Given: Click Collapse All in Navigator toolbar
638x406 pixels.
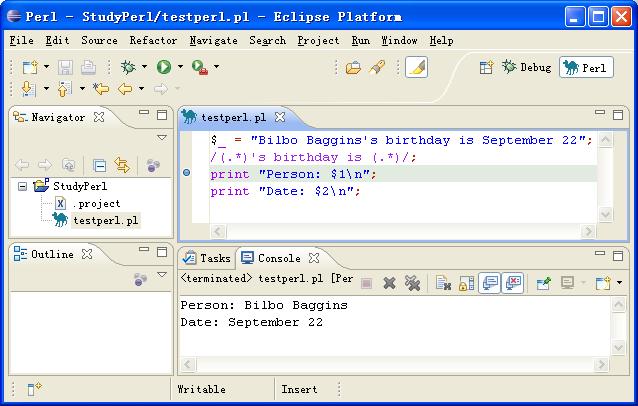Looking at the screenshot, I should click(x=100, y=165).
